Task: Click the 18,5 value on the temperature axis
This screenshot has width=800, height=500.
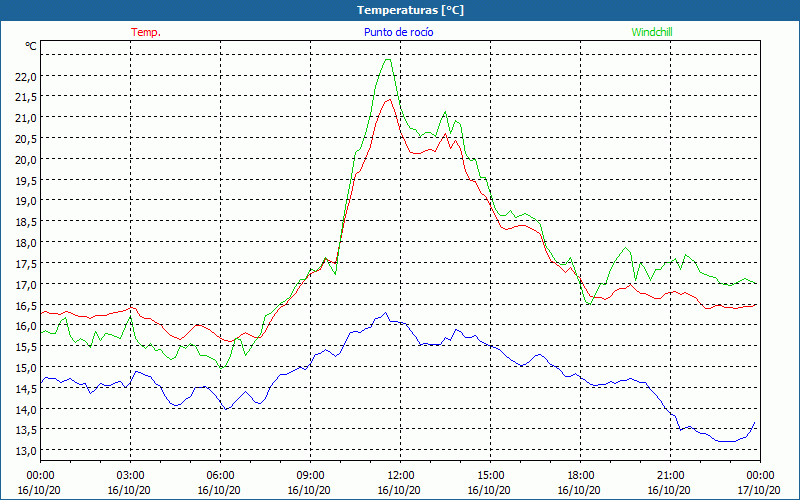Action: click(x=26, y=222)
